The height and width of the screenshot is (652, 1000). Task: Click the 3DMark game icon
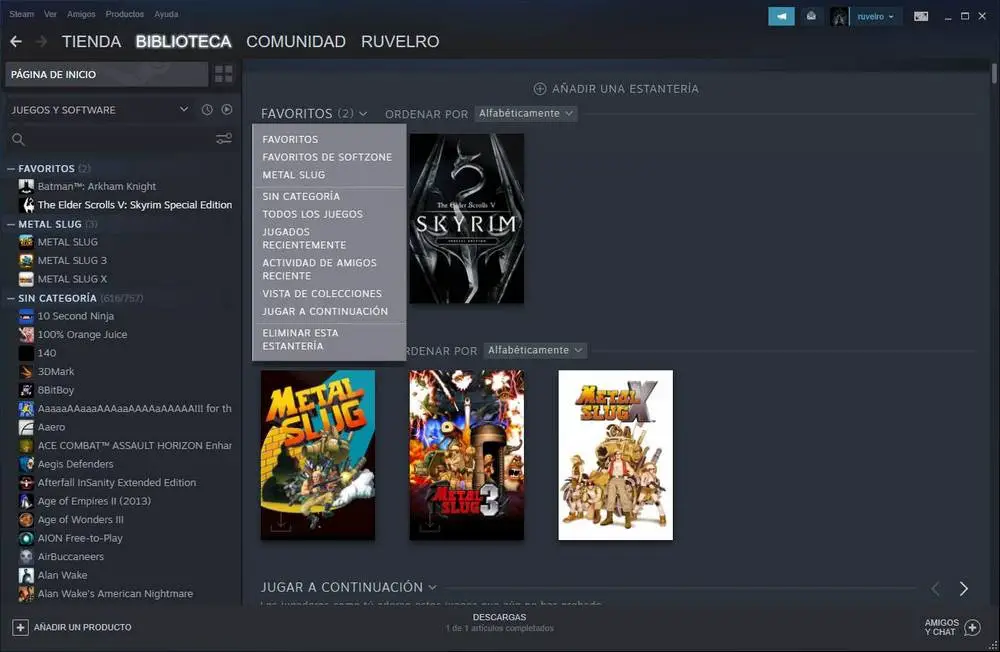tap(26, 371)
